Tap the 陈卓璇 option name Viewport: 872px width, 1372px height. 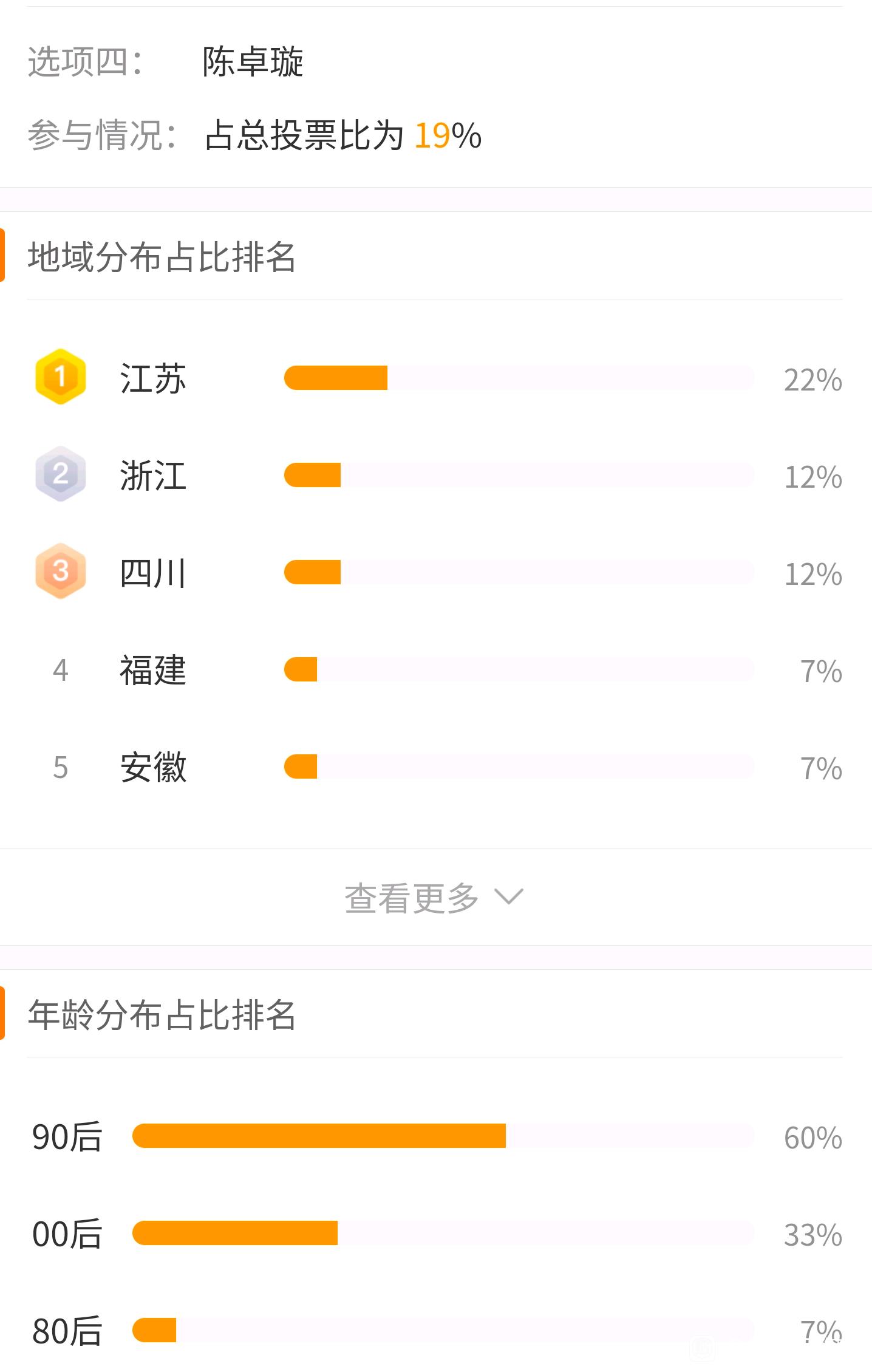253,62
